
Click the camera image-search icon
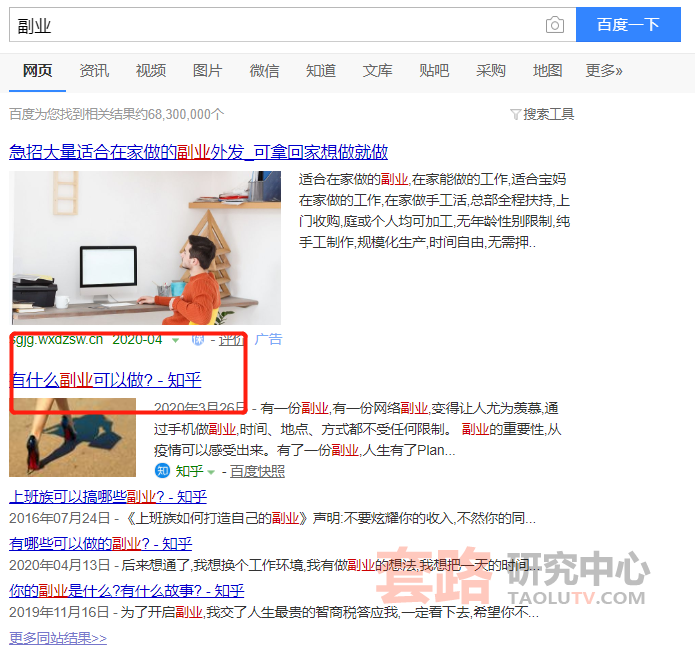coord(554,25)
